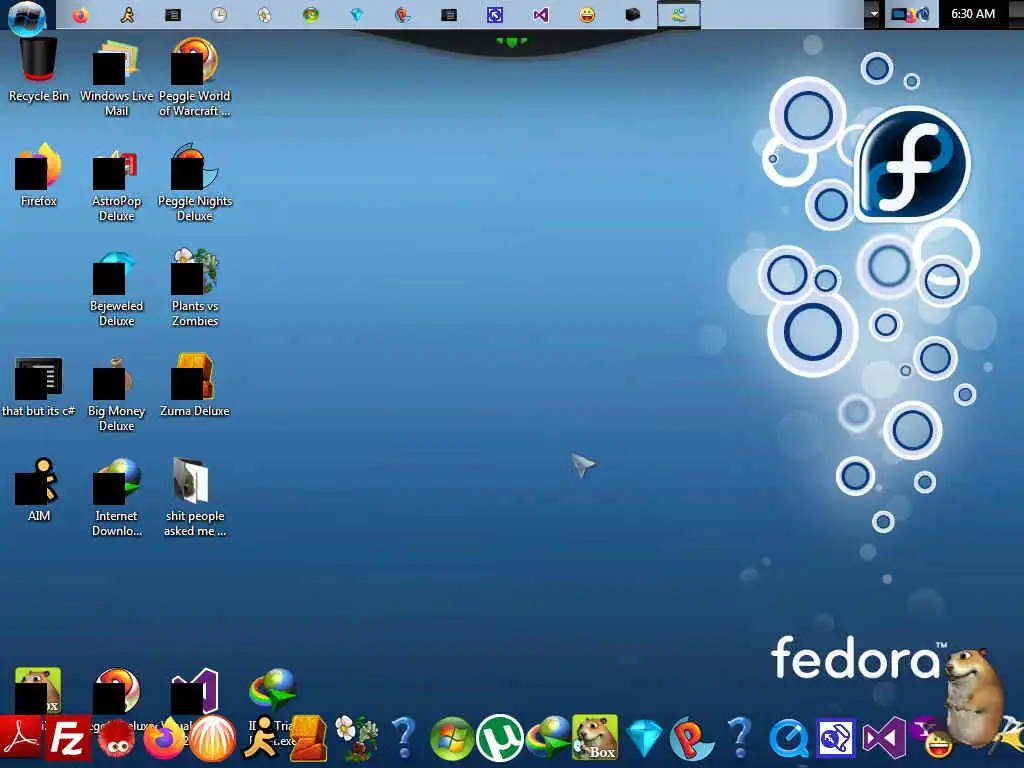Screen dimensions: 1024x768
Task: Select the black cube taskbar button
Action: coord(632,15)
